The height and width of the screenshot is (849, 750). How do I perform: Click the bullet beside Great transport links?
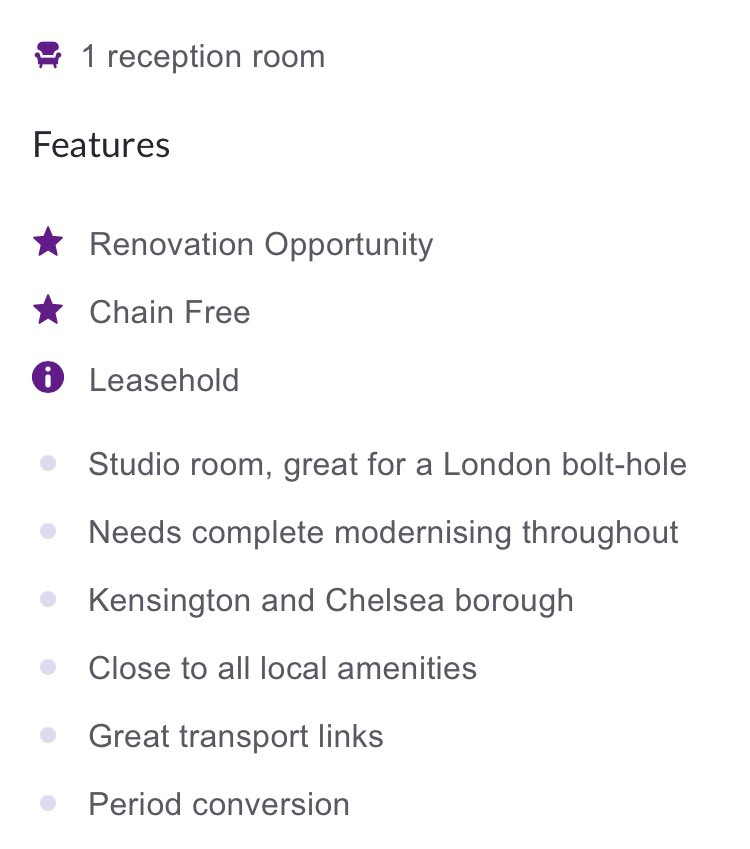(x=48, y=735)
